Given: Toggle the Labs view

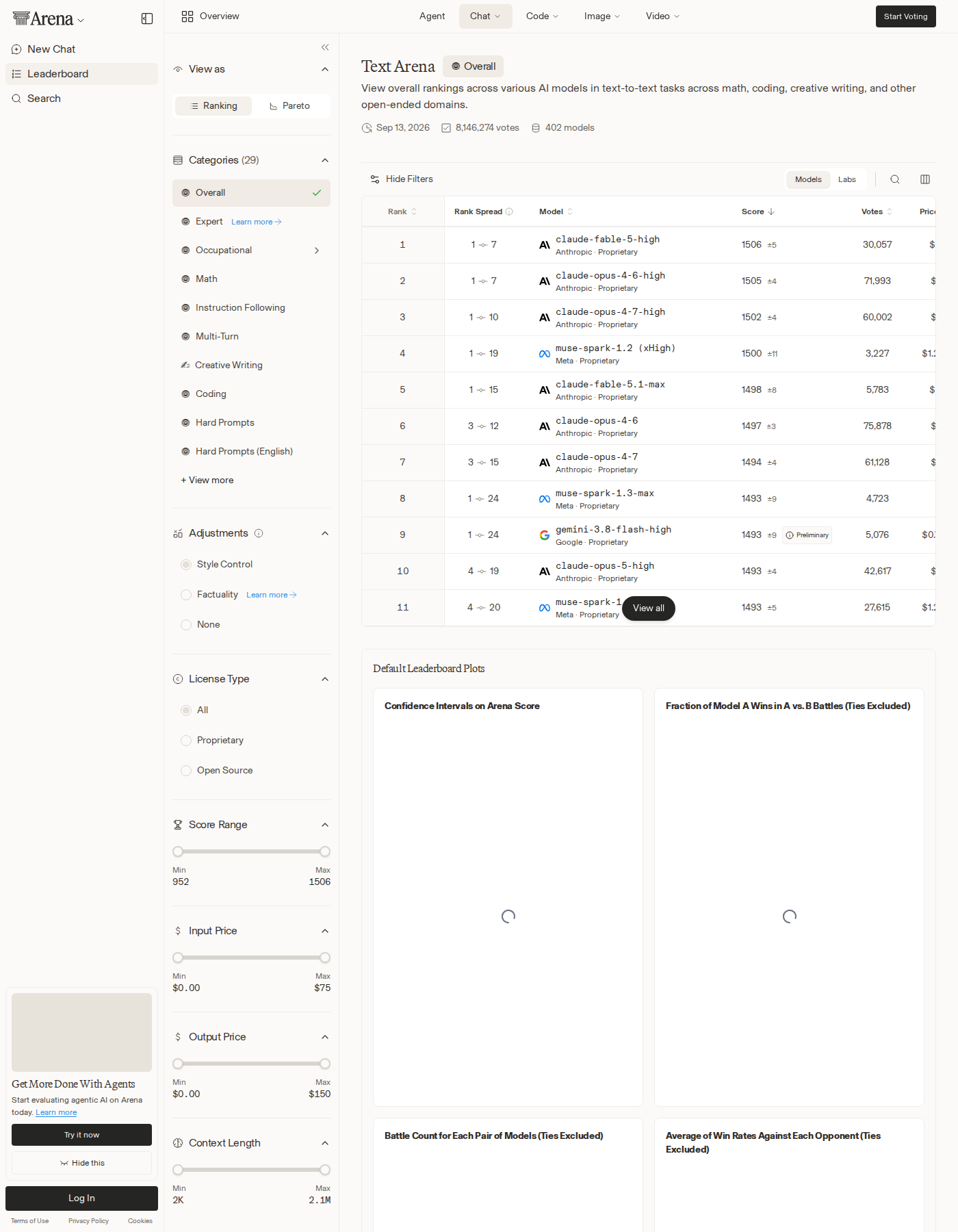Looking at the screenshot, I should (847, 179).
